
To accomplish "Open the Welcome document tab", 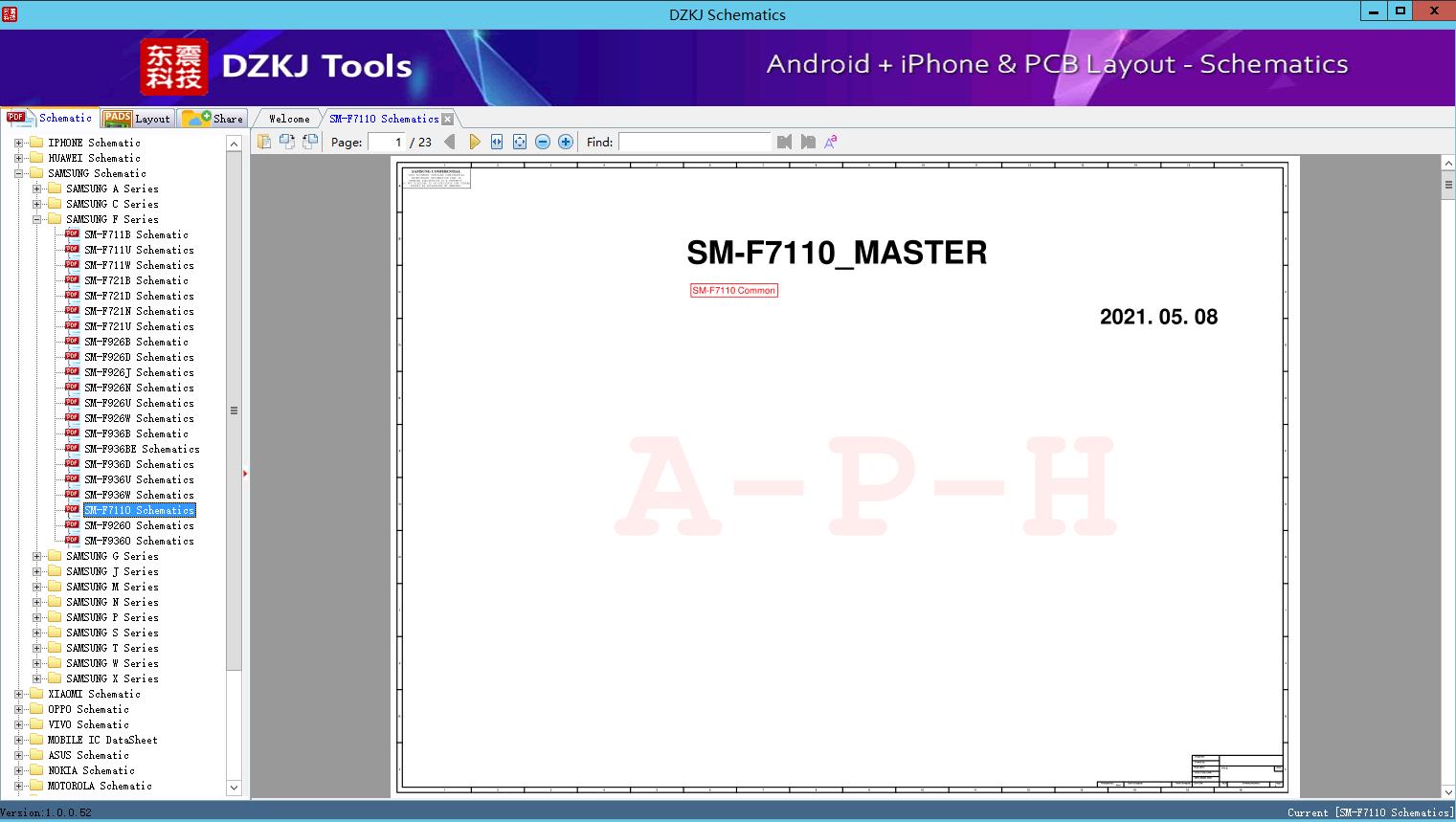I will (289, 119).
